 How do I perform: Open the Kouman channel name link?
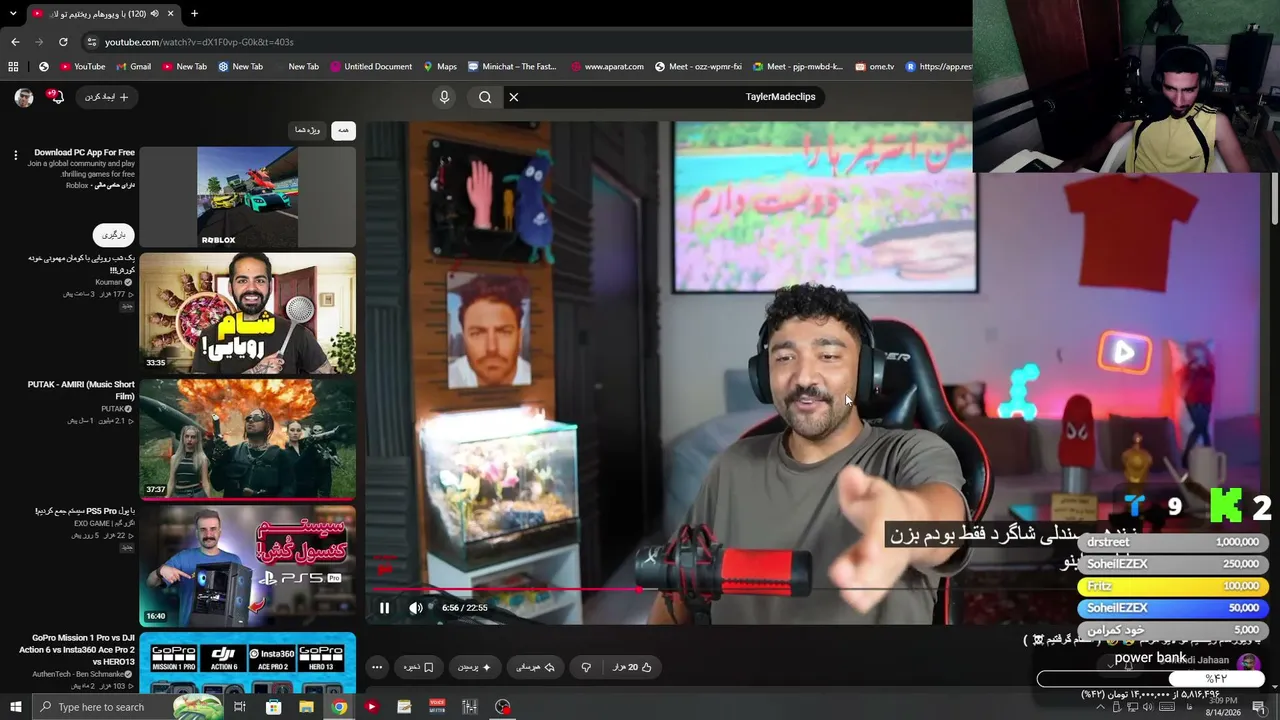108,282
